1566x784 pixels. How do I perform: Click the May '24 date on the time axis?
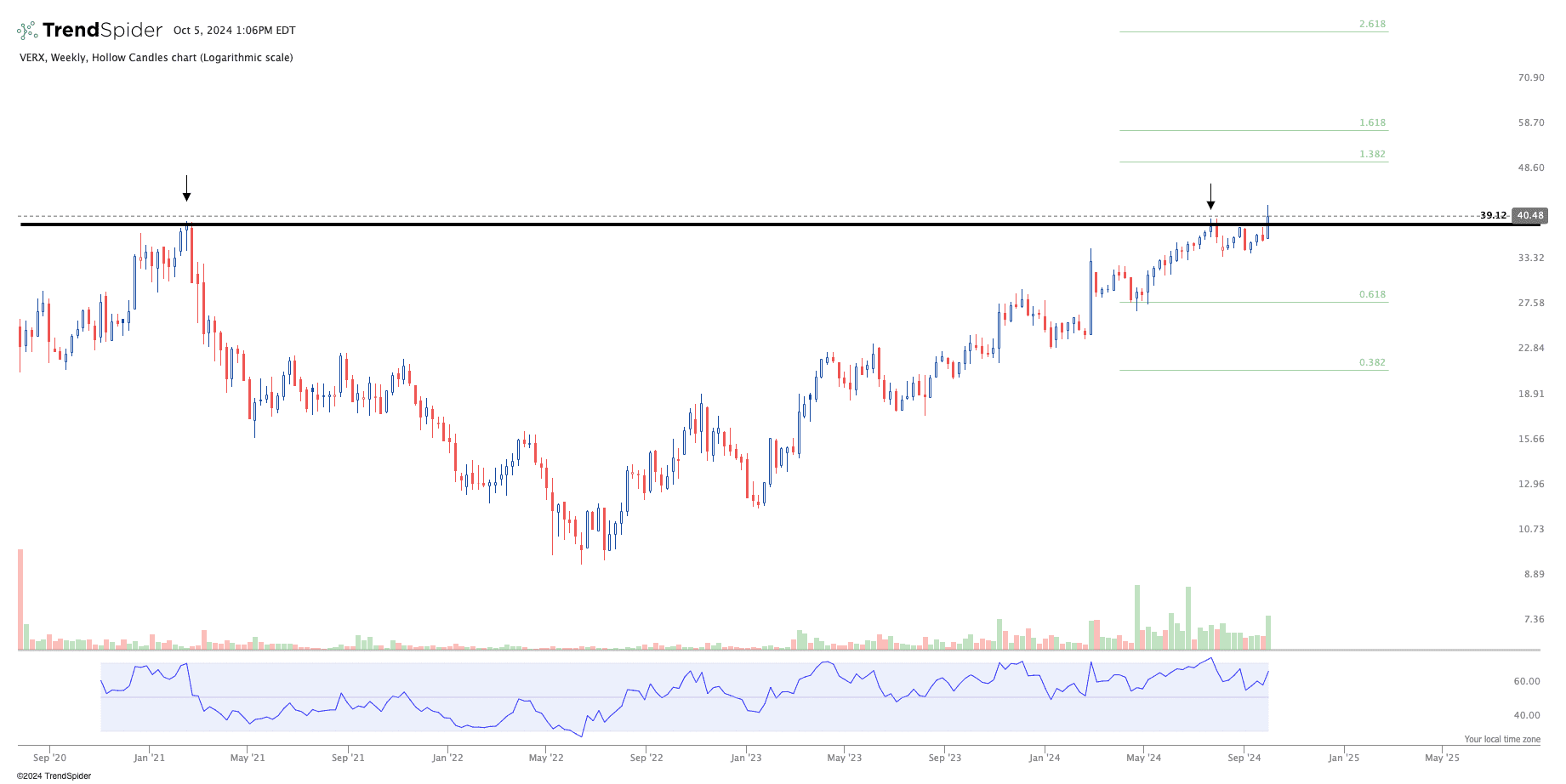pos(1143,758)
